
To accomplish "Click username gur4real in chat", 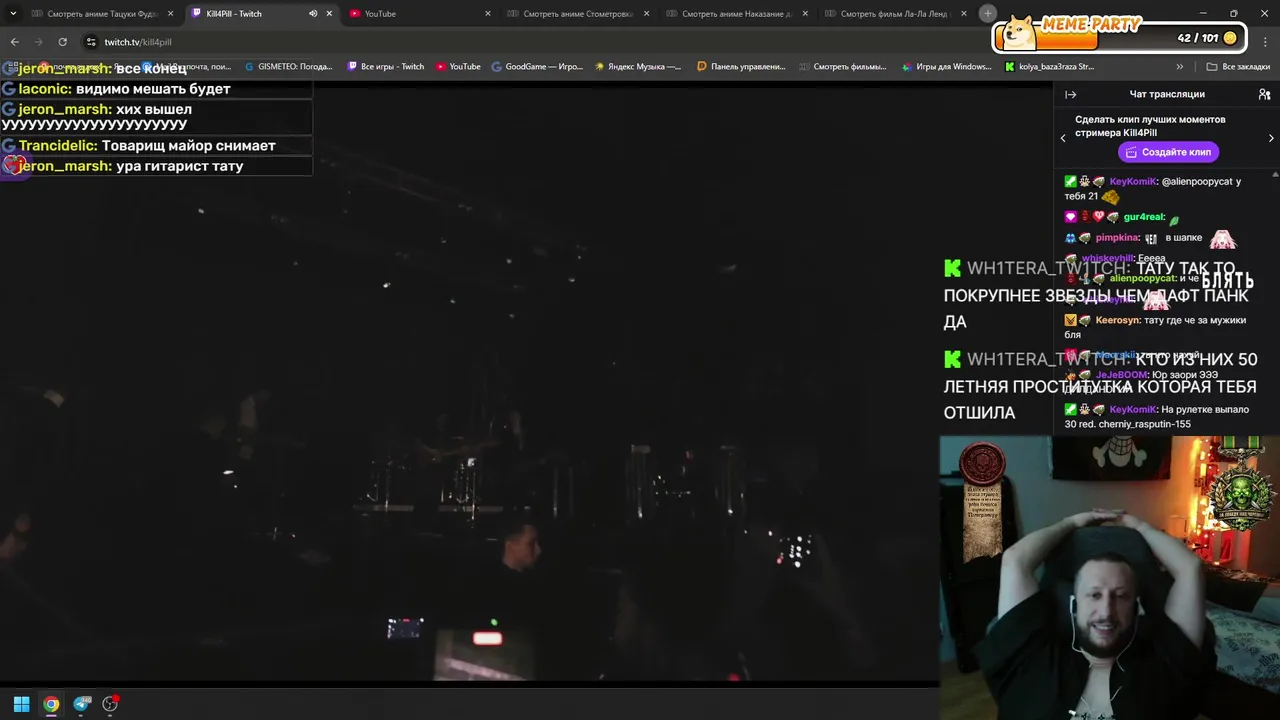I will click(1144, 217).
